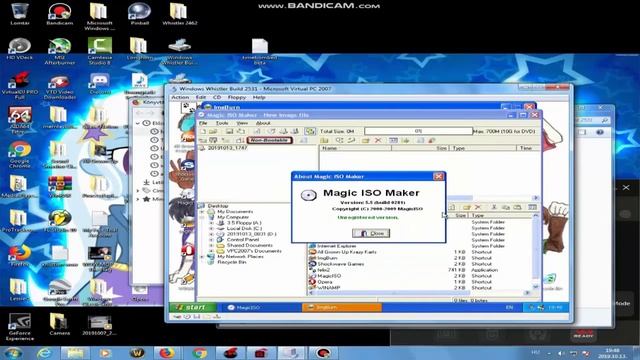
Task: Select the 20191013_1747 image root node
Action: tap(227, 148)
